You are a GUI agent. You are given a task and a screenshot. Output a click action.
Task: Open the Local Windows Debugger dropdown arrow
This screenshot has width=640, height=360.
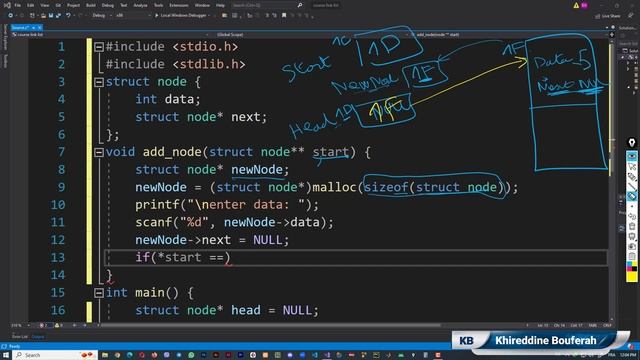209,16
